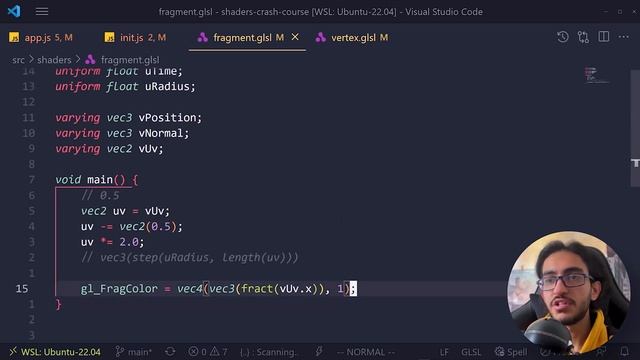Close the fragment.glsl tab
The height and width of the screenshot is (360, 640).
(x=295, y=37)
